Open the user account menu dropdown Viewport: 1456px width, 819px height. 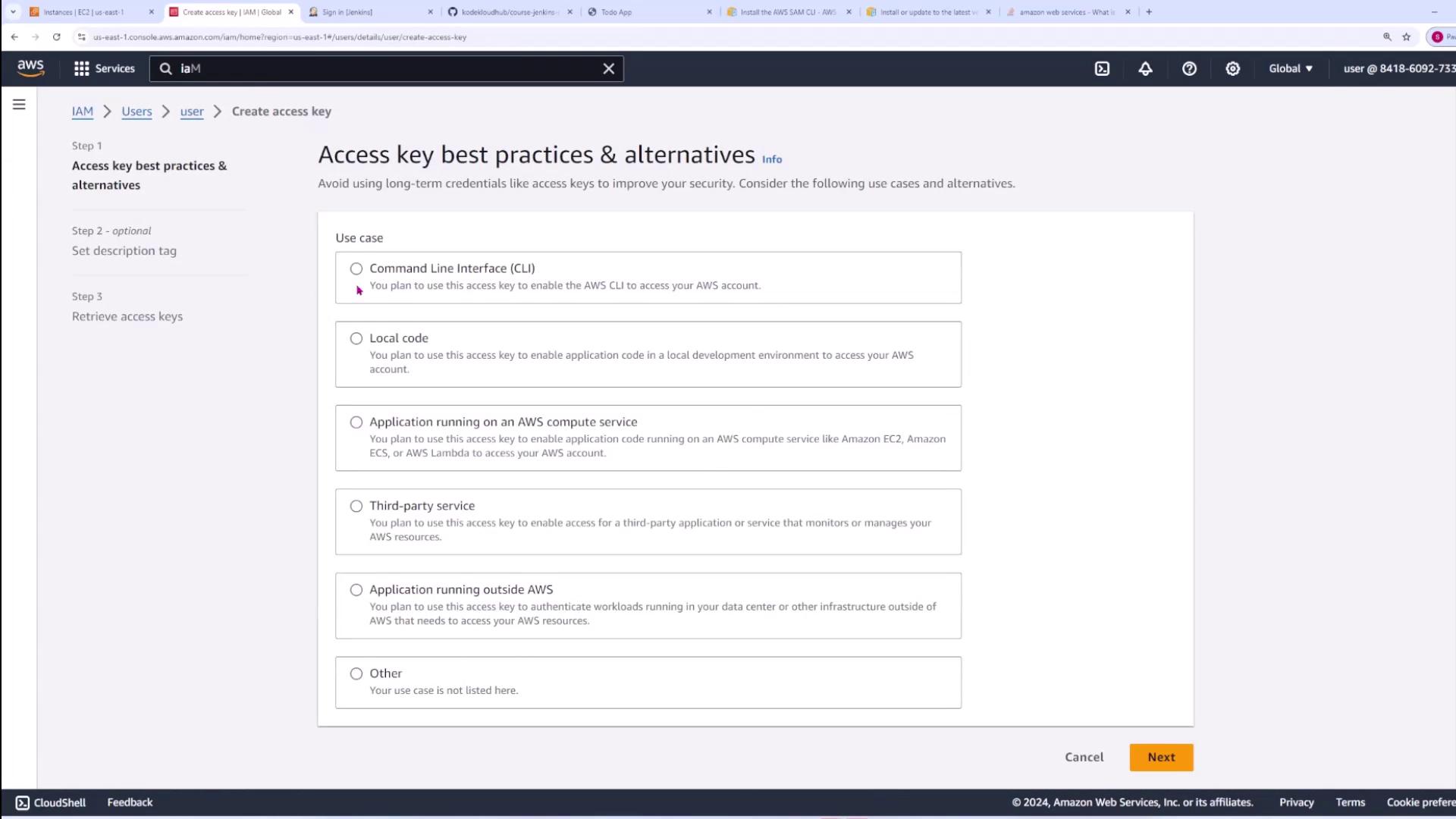(x=1398, y=68)
